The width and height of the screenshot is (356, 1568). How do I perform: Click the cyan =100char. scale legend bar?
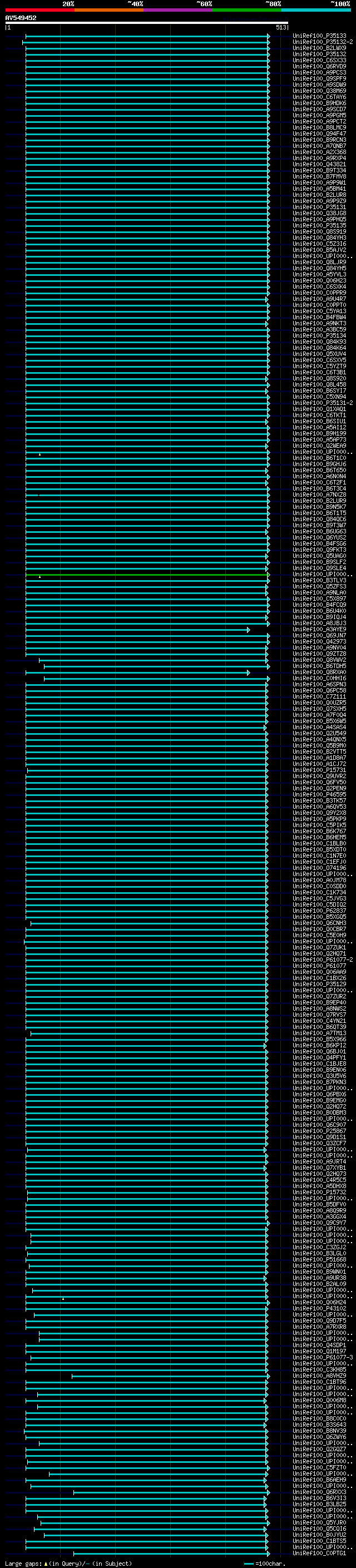248,1564
